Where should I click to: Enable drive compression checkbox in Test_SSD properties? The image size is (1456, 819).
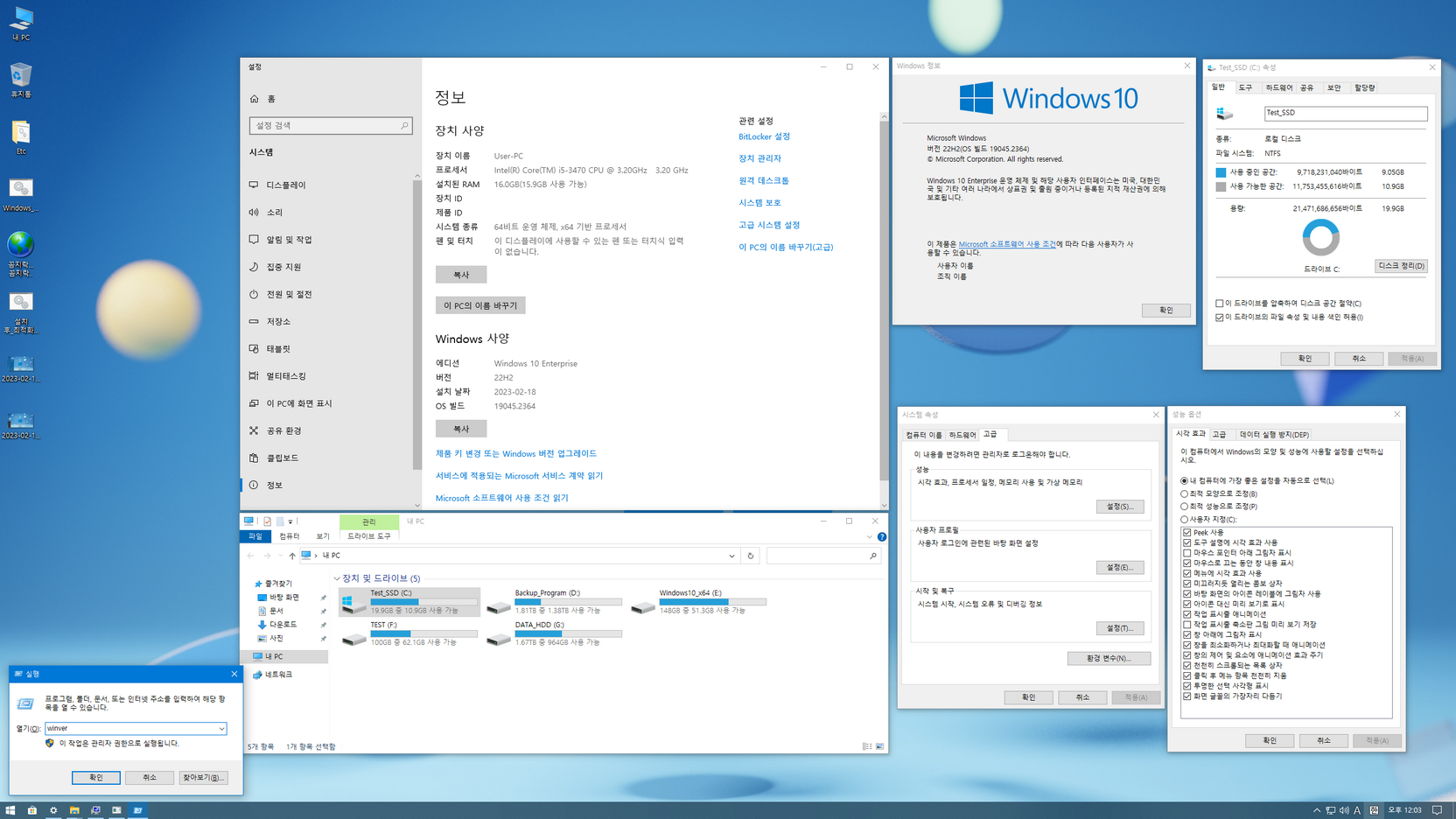(1220, 304)
